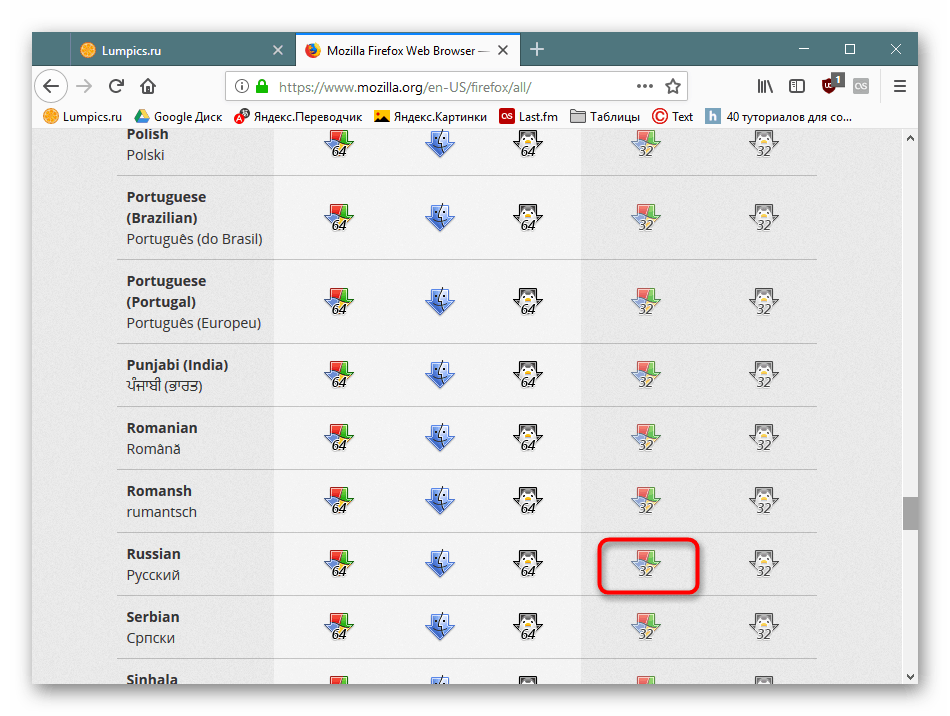Download Romanian Windows 64-bit build
Screen dimensions: 950x716
339,437
